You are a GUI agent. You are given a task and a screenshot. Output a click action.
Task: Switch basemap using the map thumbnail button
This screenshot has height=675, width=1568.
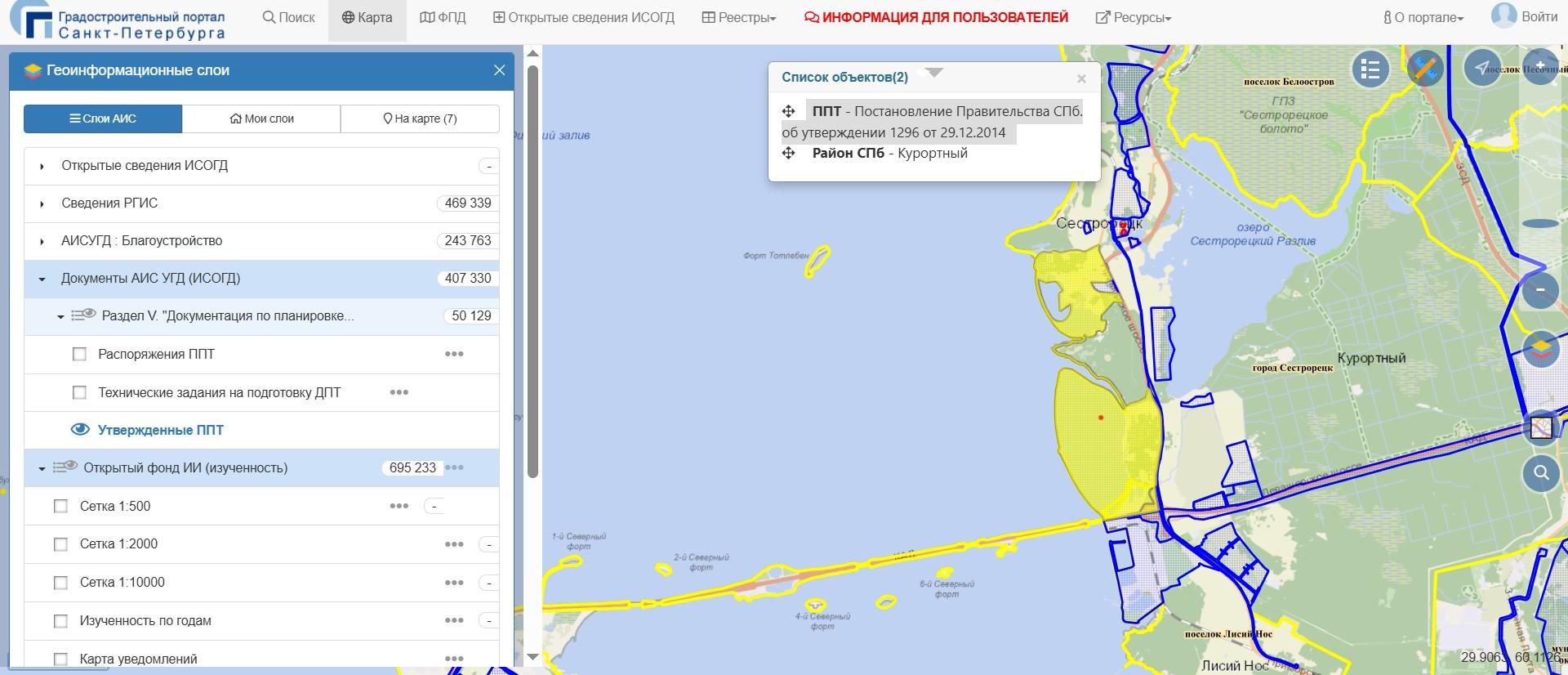(1540, 427)
